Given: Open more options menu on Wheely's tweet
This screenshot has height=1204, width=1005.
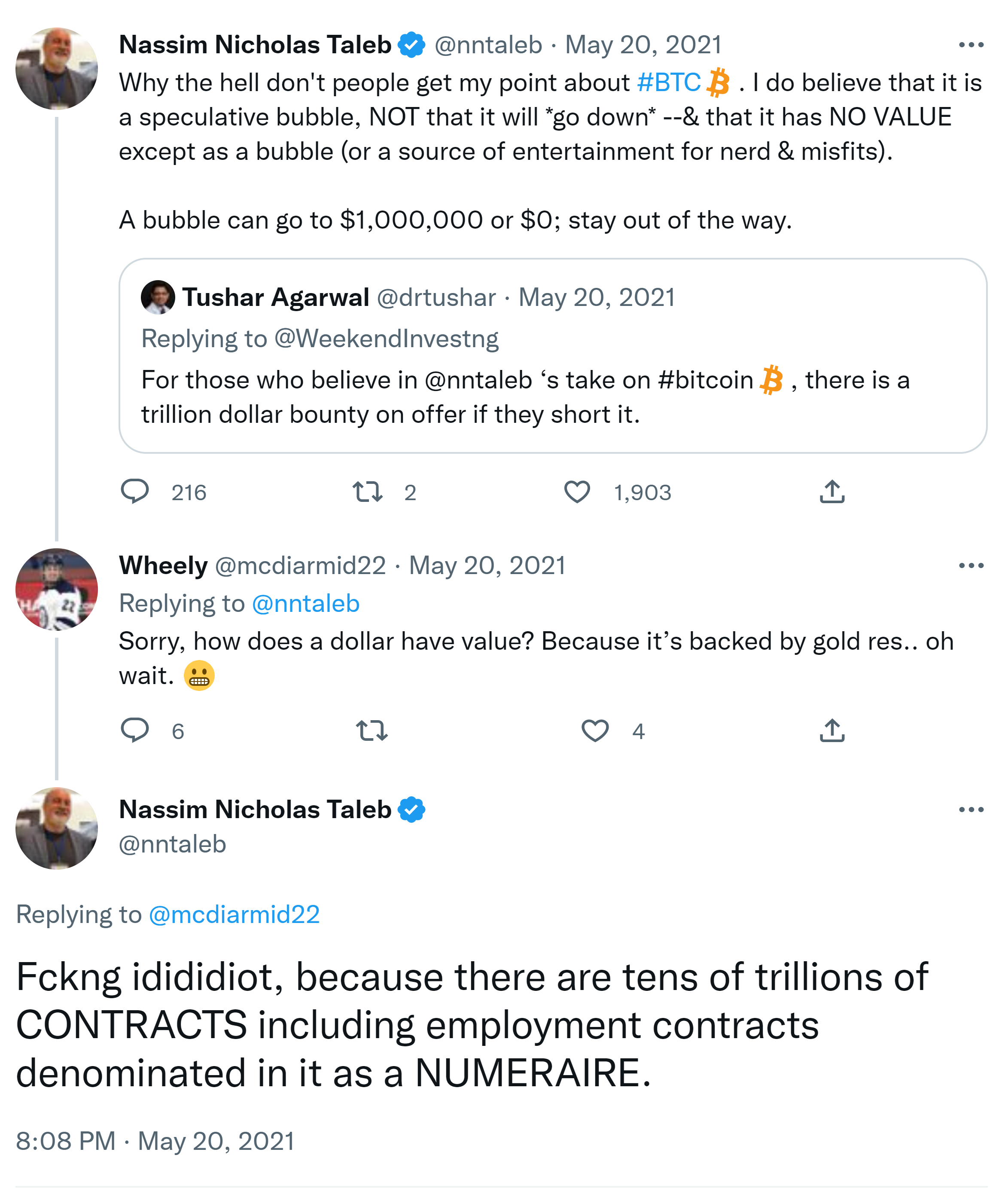Looking at the screenshot, I should (971, 566).
